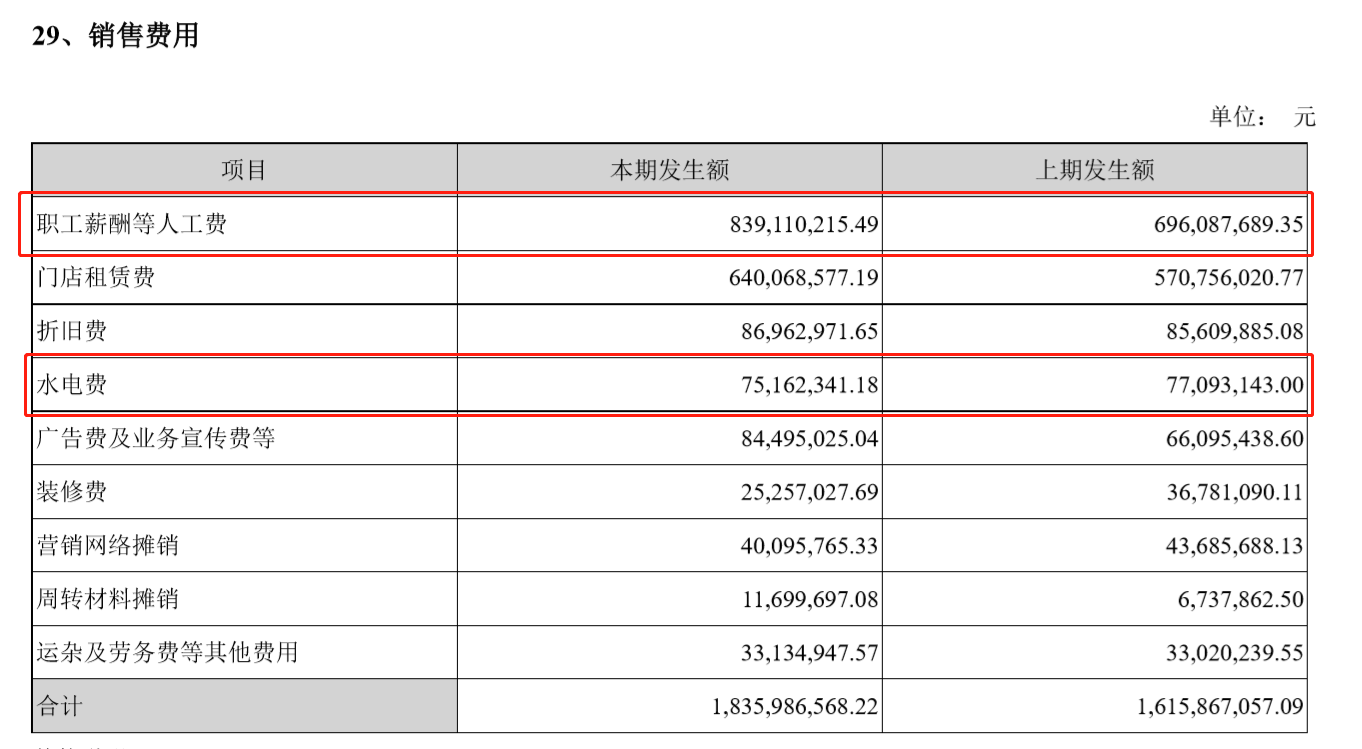The height and width of the screenshot is (749, 1362).
Task: Click the 项目 column header
Action: pos(244,170)
